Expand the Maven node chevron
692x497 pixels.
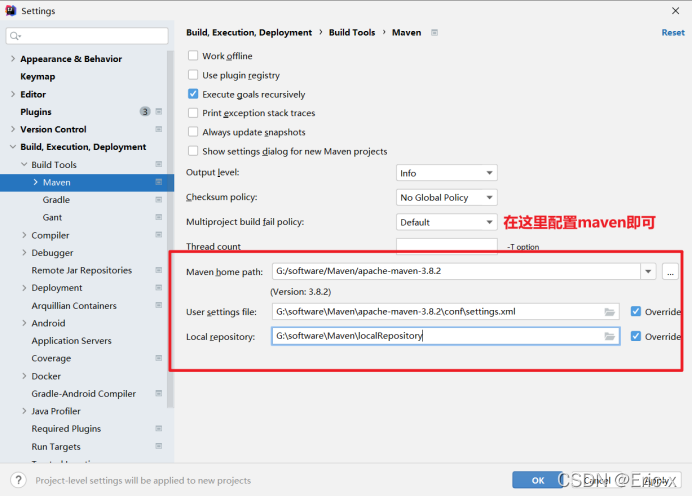tap(35, 182)
